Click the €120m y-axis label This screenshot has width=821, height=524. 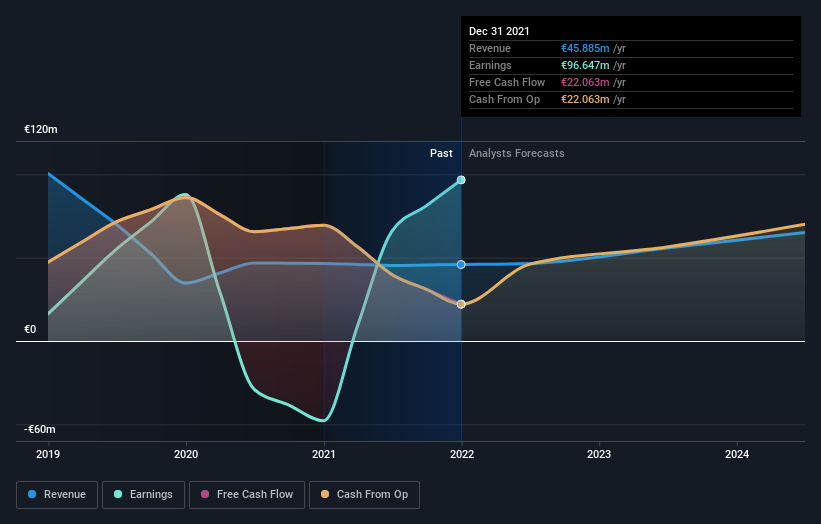pyautogui.click(x=41, y=129)
